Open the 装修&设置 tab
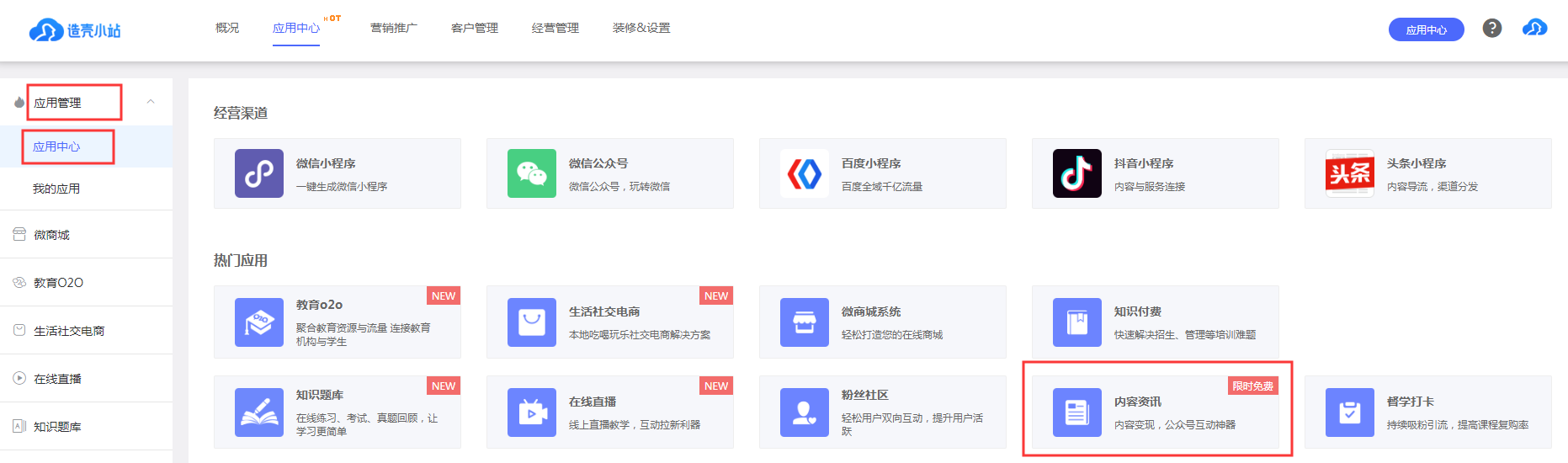1568x463 pixels. point(641,28)
